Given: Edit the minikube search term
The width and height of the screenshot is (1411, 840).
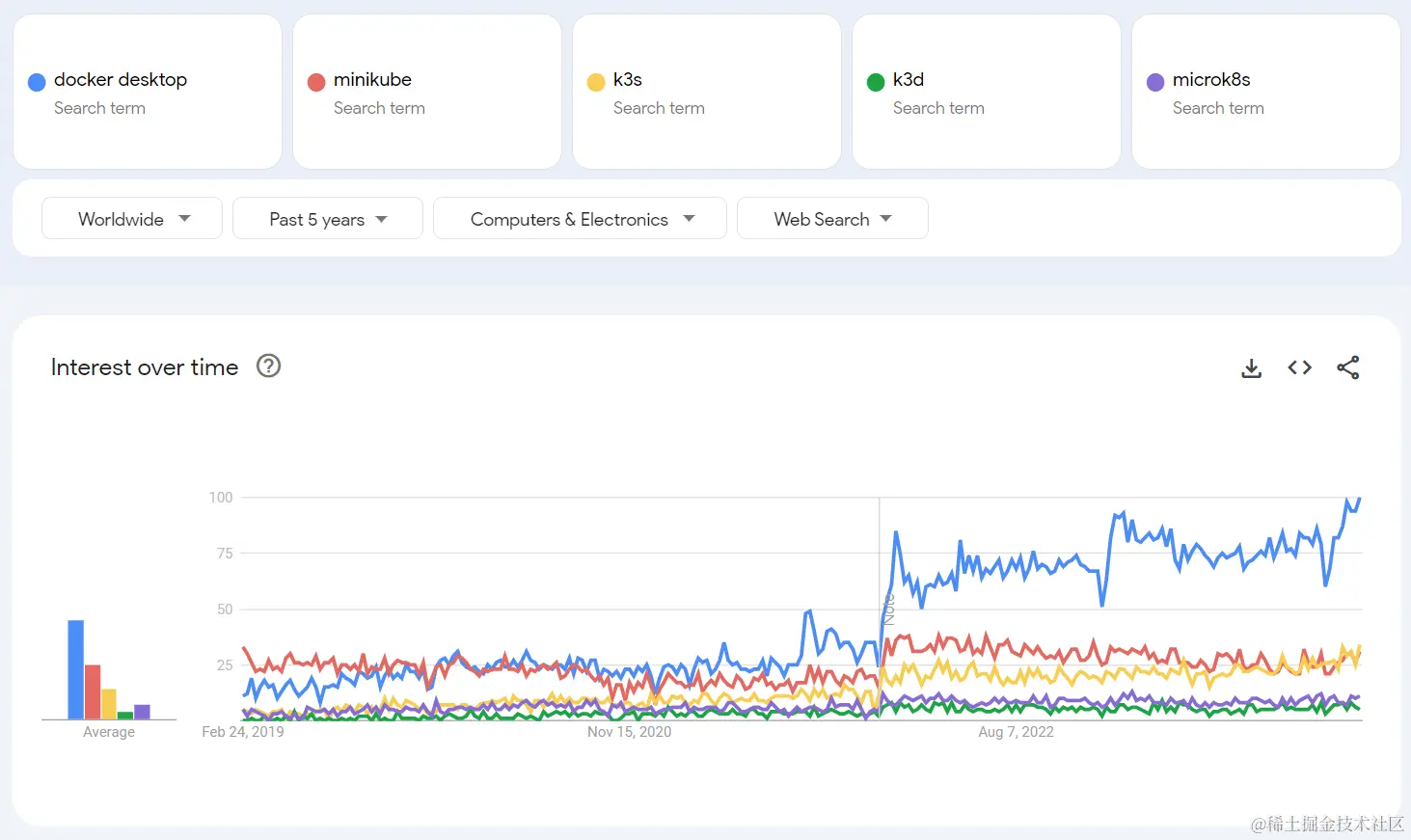Looking at the screenshot, I should pos(372,80).
